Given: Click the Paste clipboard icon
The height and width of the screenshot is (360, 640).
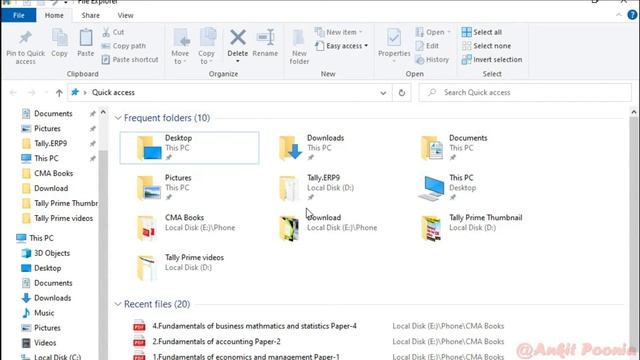Looking at the screenshot, I should click(x=85, y=38).
